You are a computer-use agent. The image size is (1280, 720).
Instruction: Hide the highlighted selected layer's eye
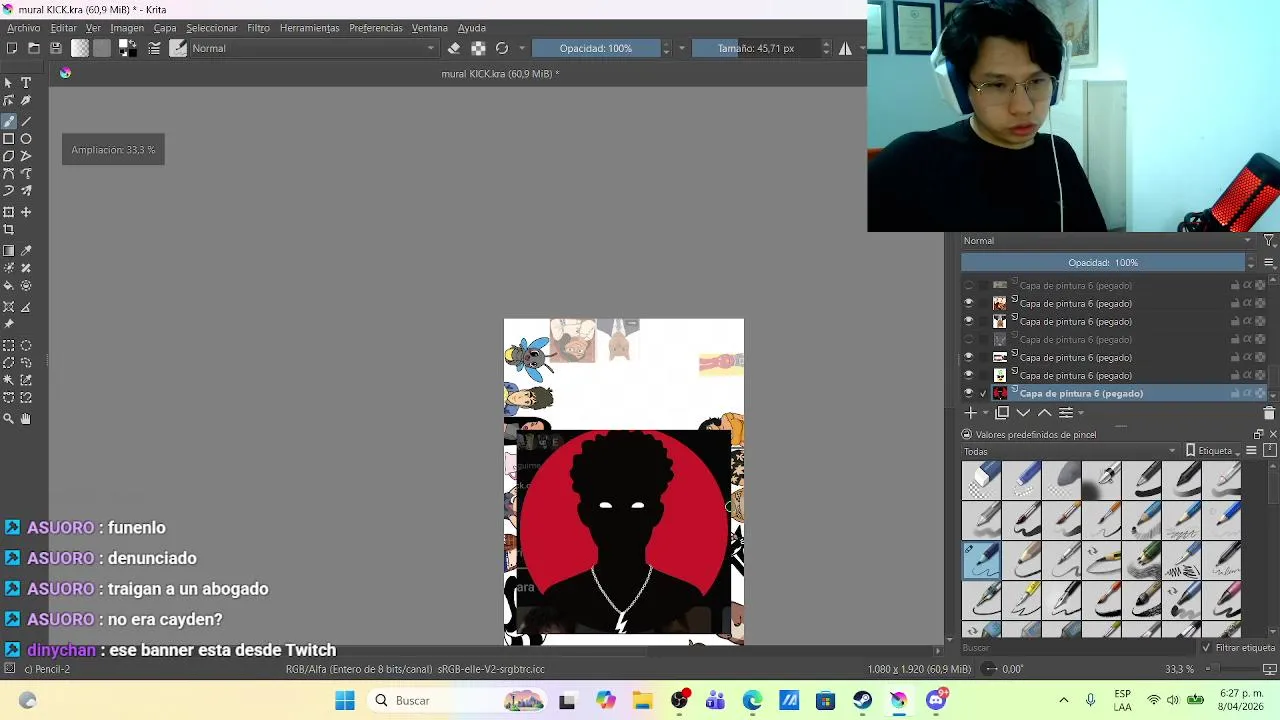(x=968, y=394)
